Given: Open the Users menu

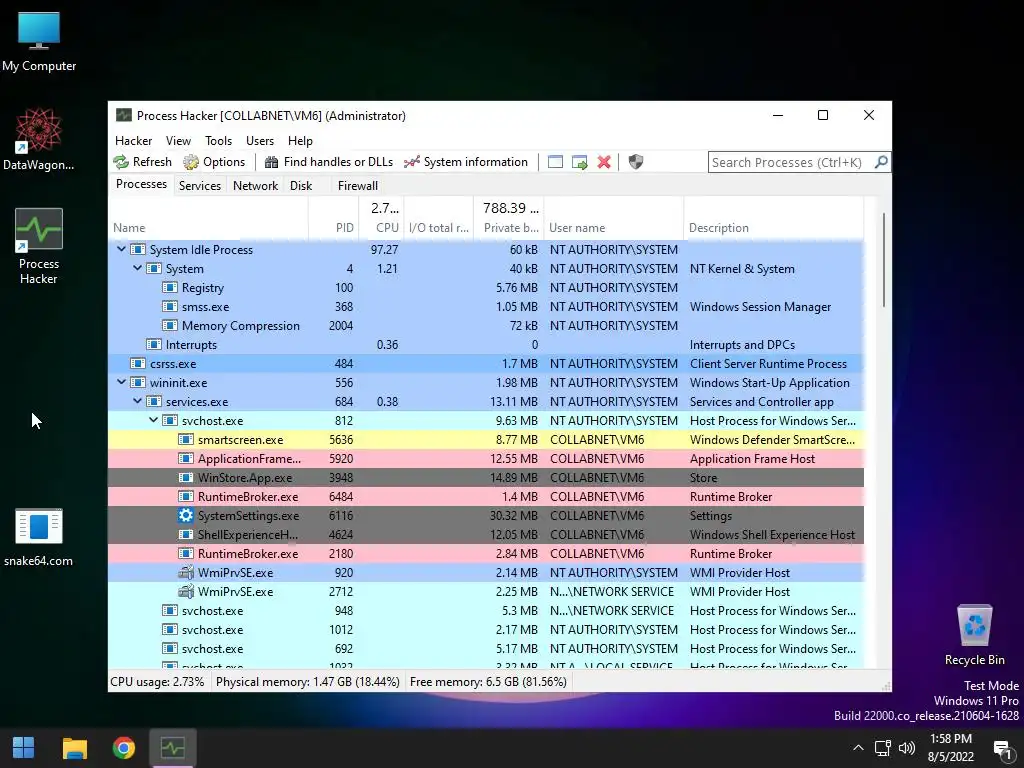Looking at the screenshot, I should (x=260, y=140).
